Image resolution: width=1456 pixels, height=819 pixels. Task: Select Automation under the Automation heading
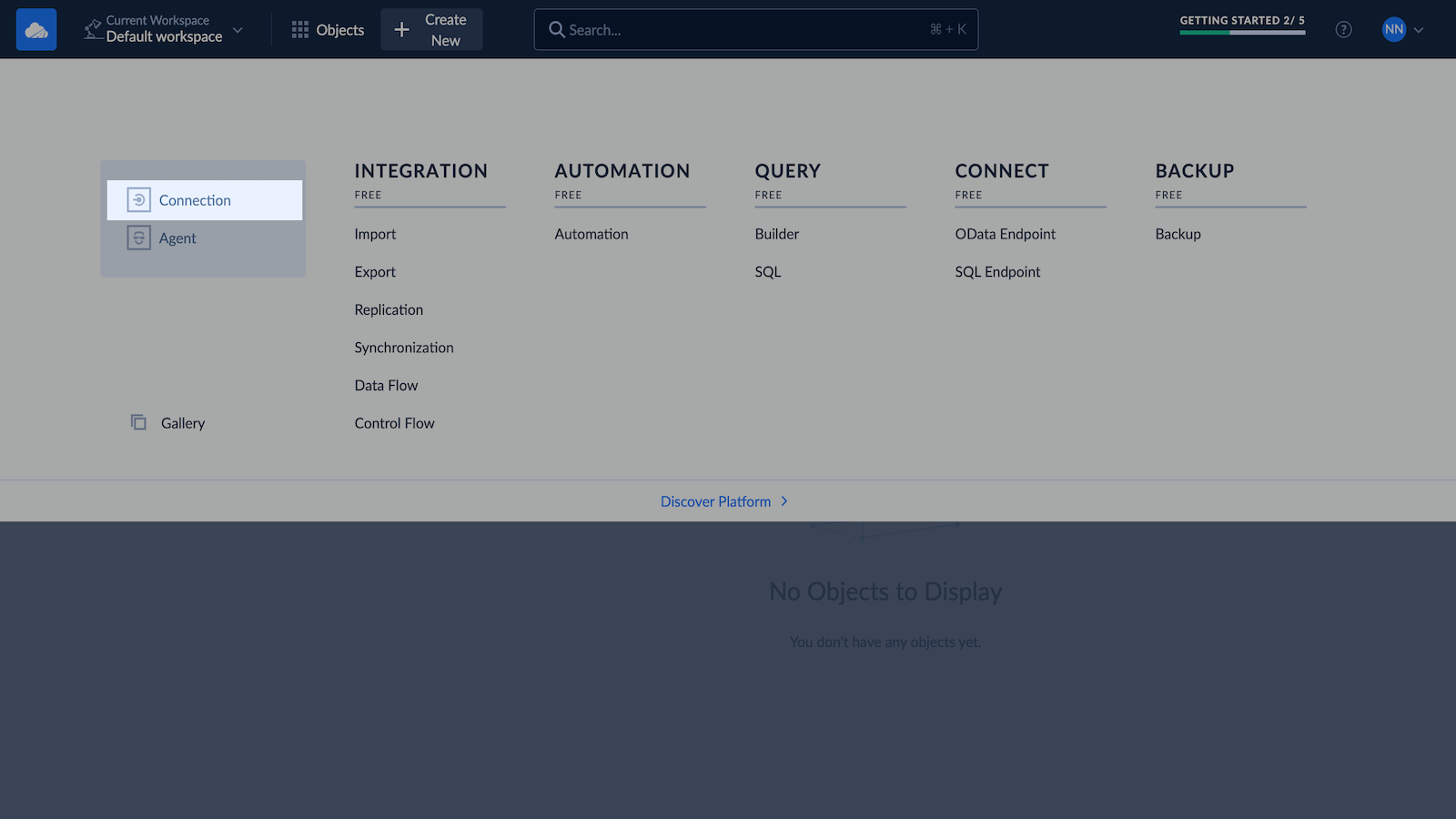click(x=591, y=234)
